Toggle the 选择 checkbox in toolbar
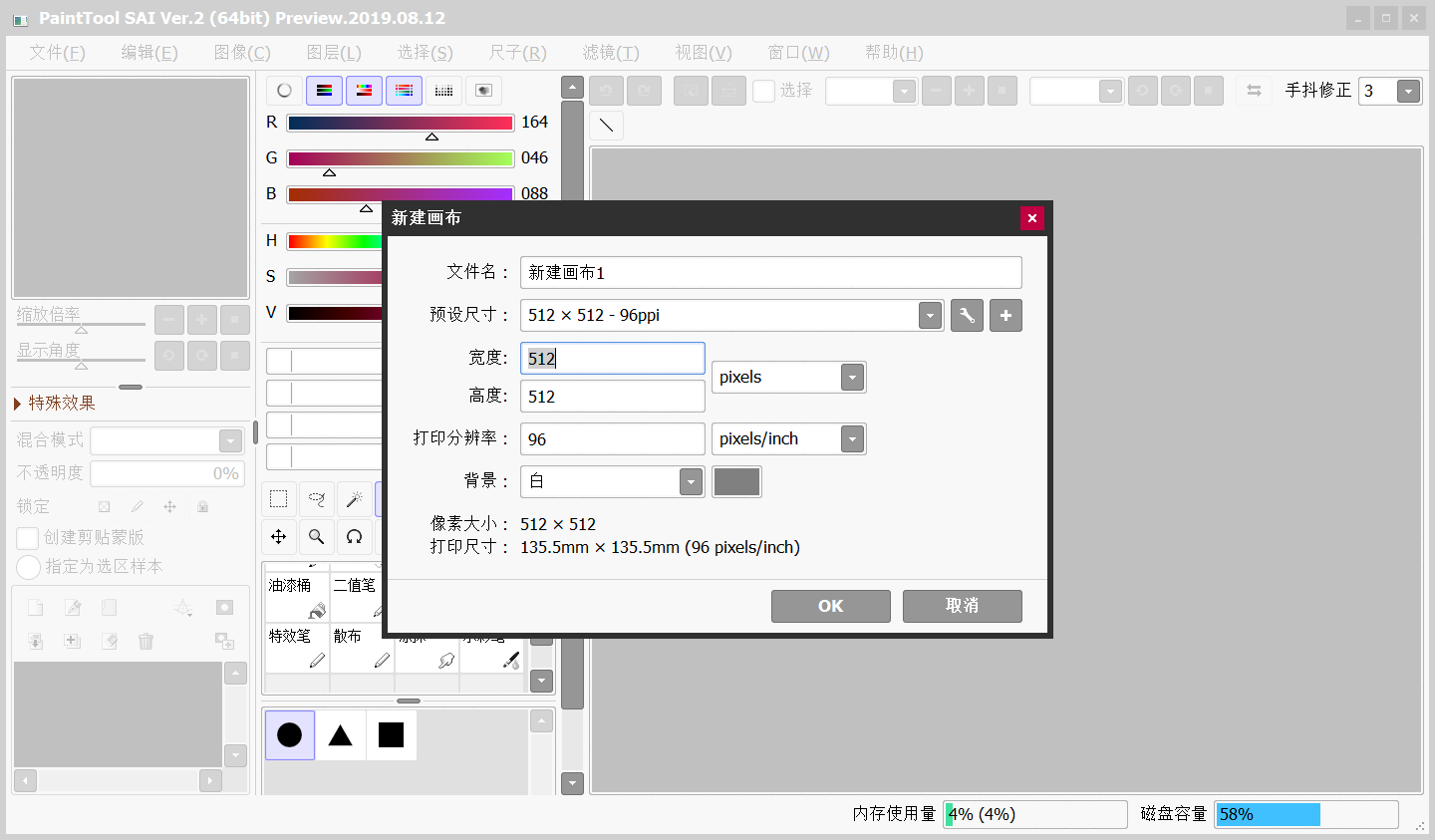Viewport: 1435px width, 840px height. click(x=764, y=91)
